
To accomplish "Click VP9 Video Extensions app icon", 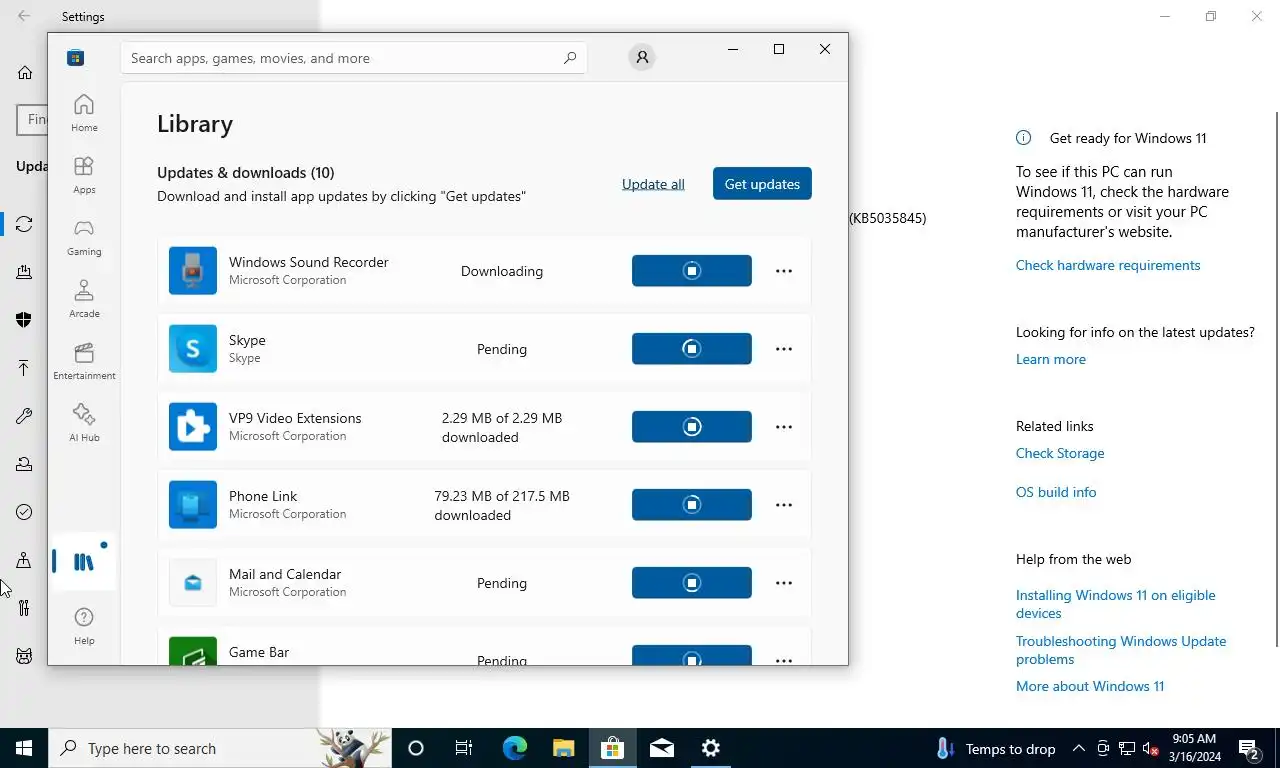I will [x=193, y=427].
